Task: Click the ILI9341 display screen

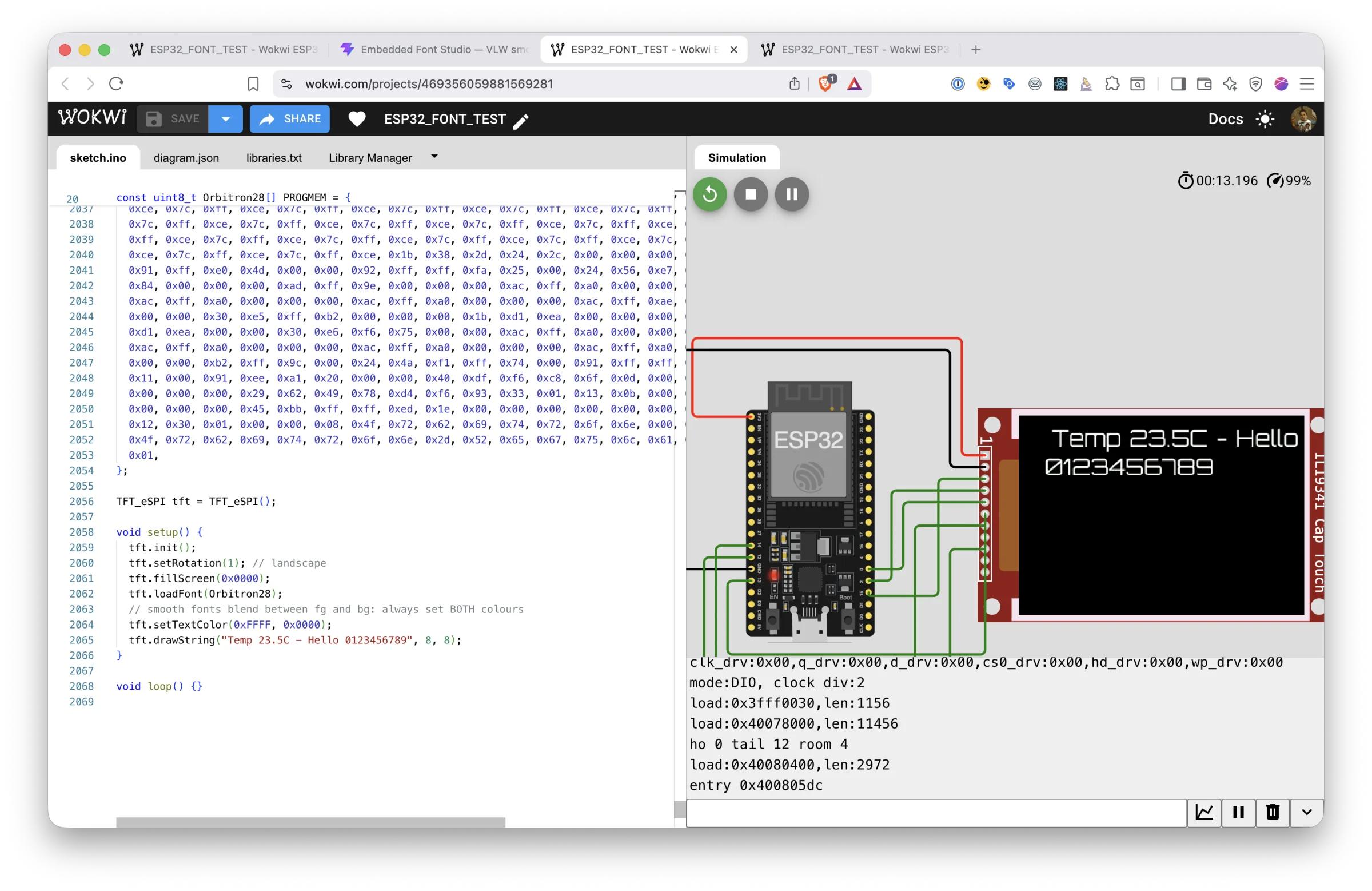Action: point(1161,515)
